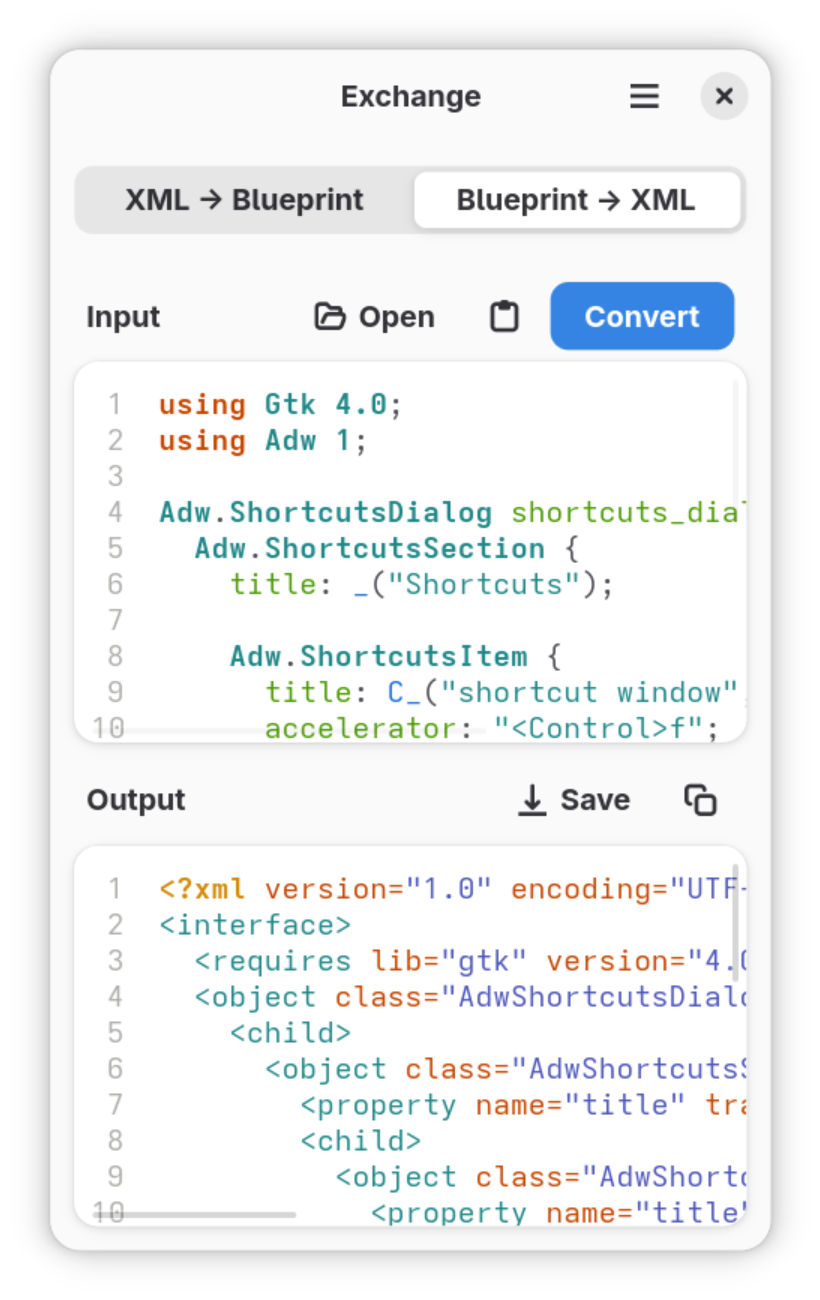
Task: Click the Convert button
Action: (642, 317)
